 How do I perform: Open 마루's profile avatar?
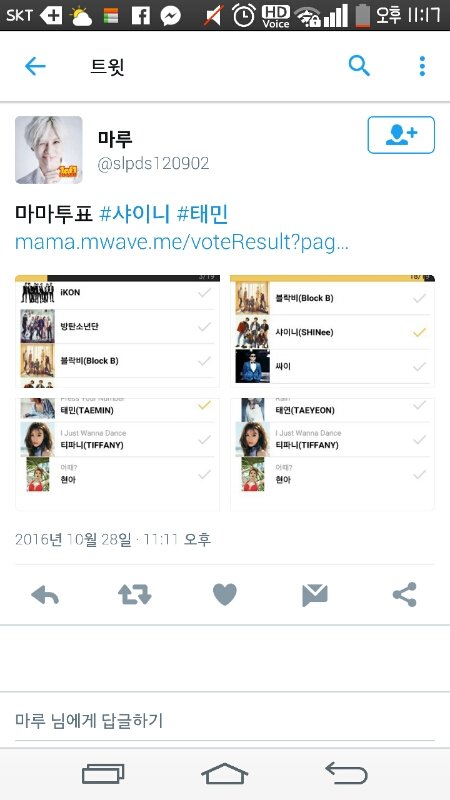click(x=48, y=149)
